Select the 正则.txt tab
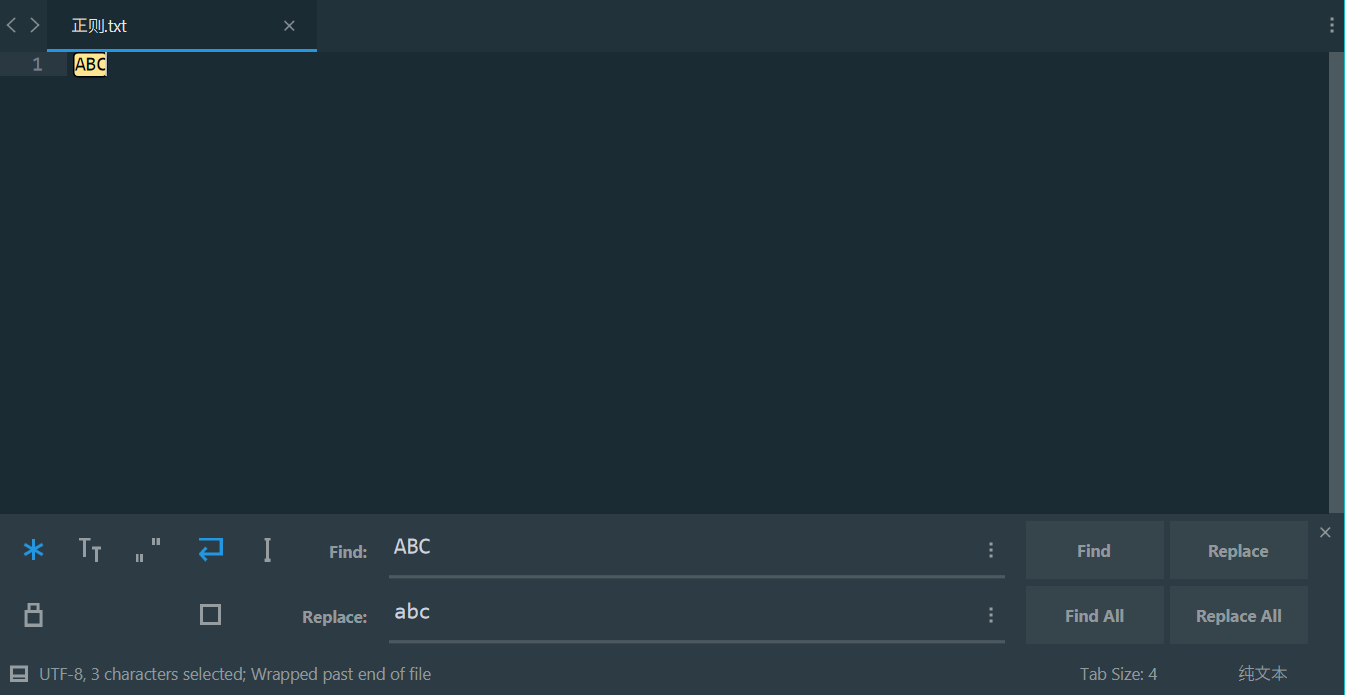This screenshot has width=1345, height=695. pos(150,26)
